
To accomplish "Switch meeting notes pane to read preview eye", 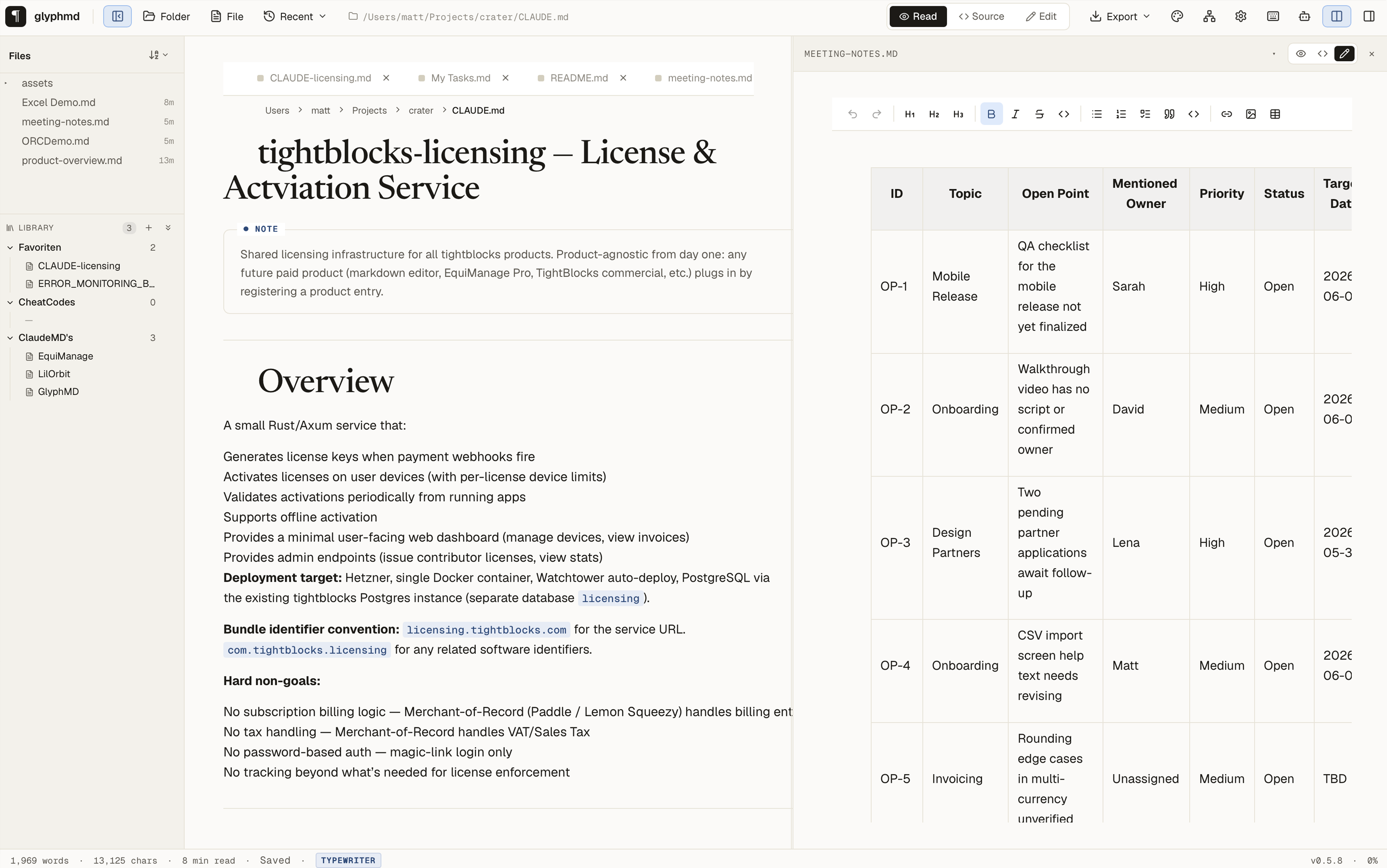I will [1301, 54].
